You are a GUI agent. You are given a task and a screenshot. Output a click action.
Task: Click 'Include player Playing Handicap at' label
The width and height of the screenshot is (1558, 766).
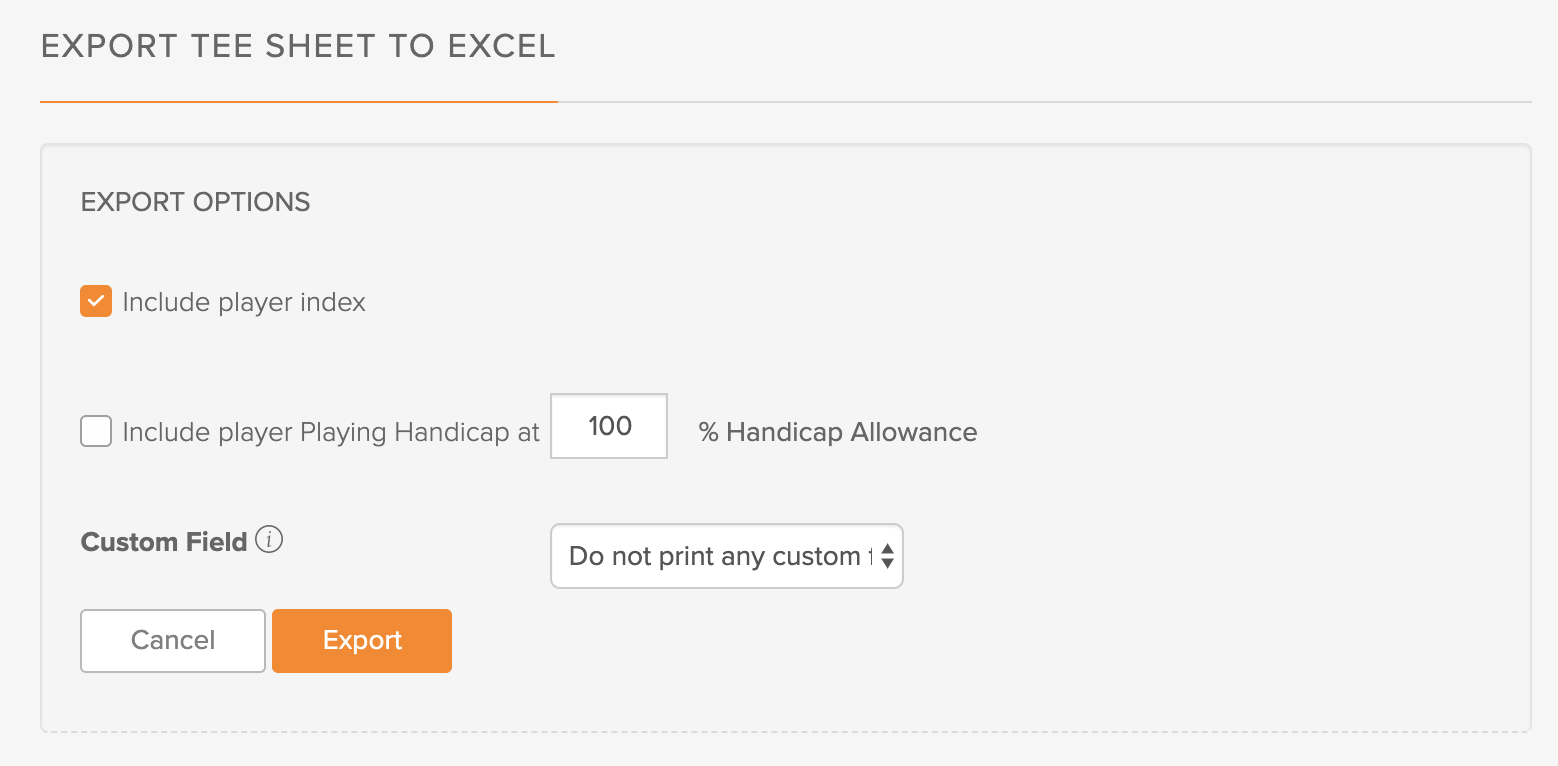331,432
